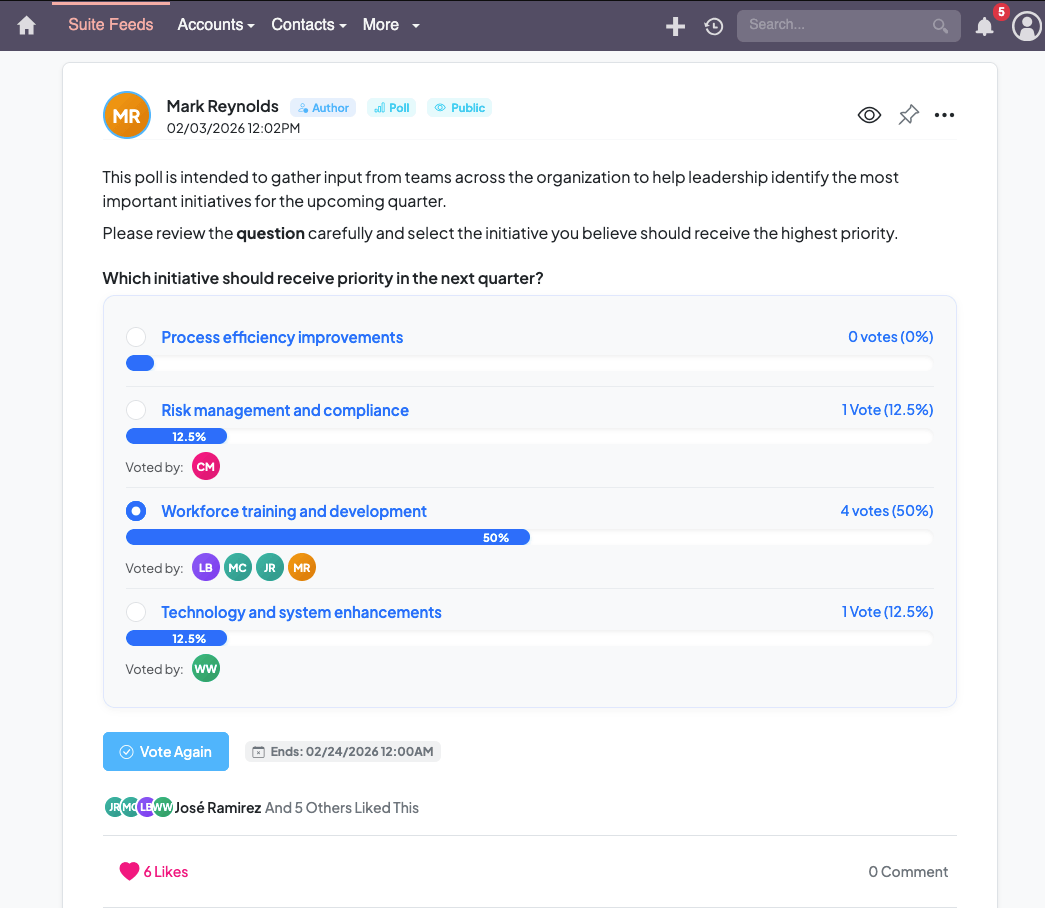The width and height of the screenshot is (1045, 908).
Task: Click the plus icon to create new record
Action: click(x=675, y=26)
